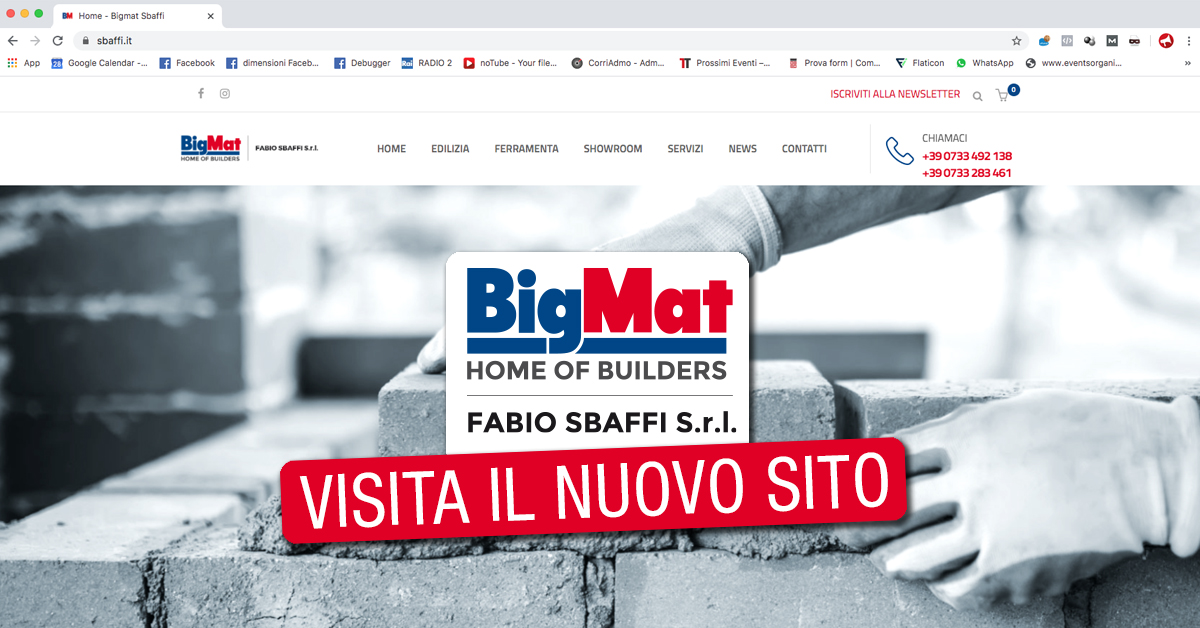Go back with the browser back arrow

[x=13, y=41]
